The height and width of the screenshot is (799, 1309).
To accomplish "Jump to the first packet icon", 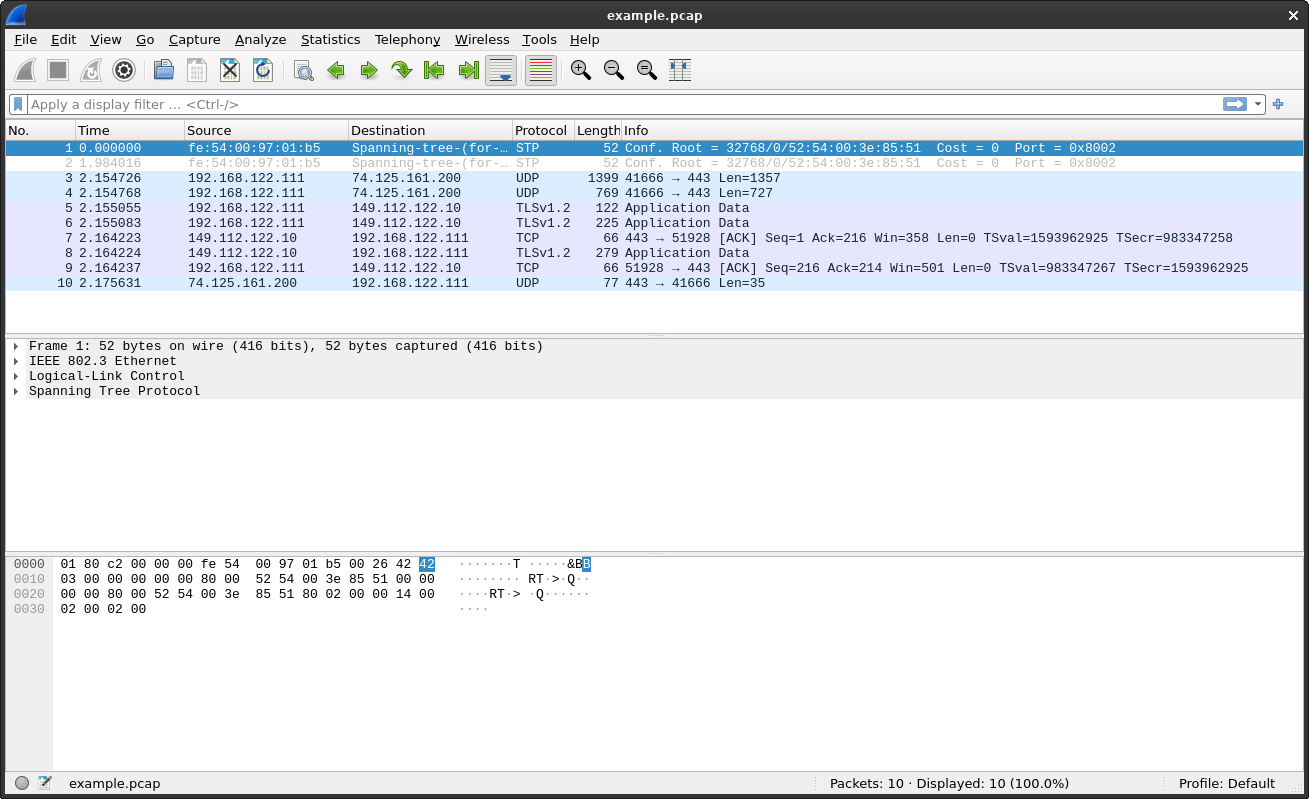I will (434, 70).
